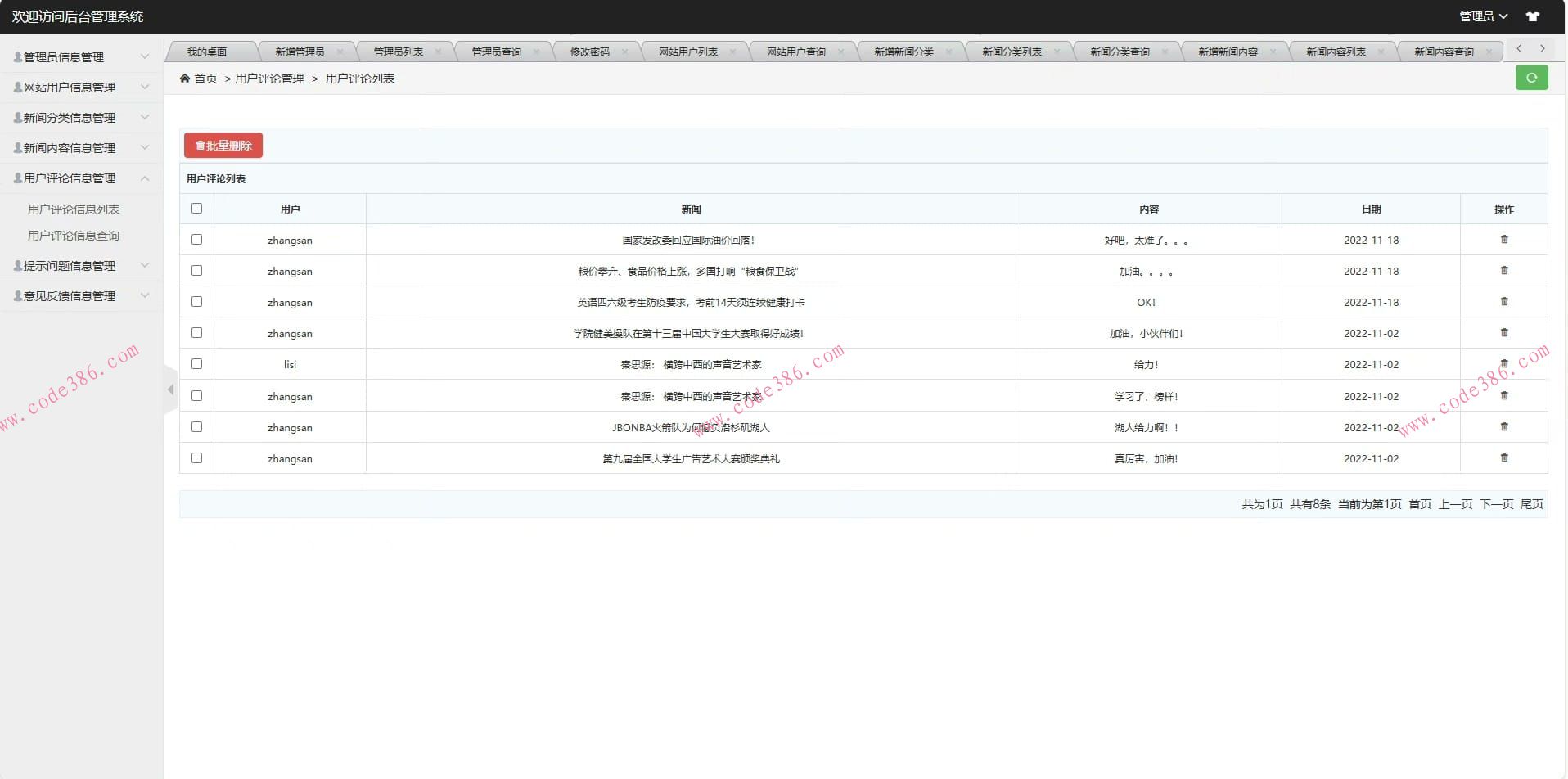Viewport: 1568px width, 779px height.
Task: Close the 新增管理员 tab
Action: point(340,52)
